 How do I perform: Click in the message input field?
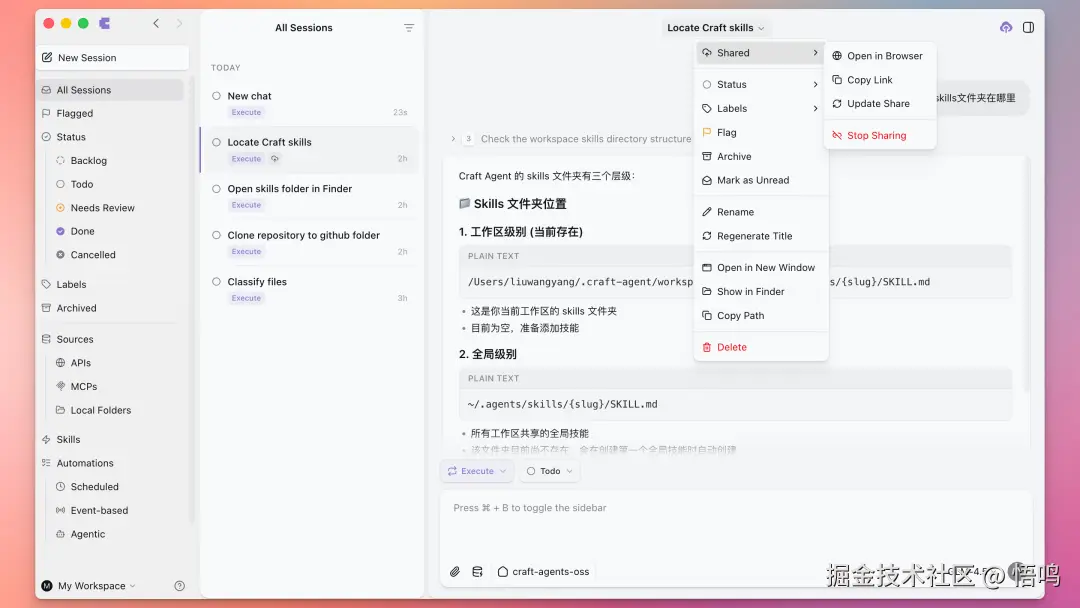pos(736,524)
